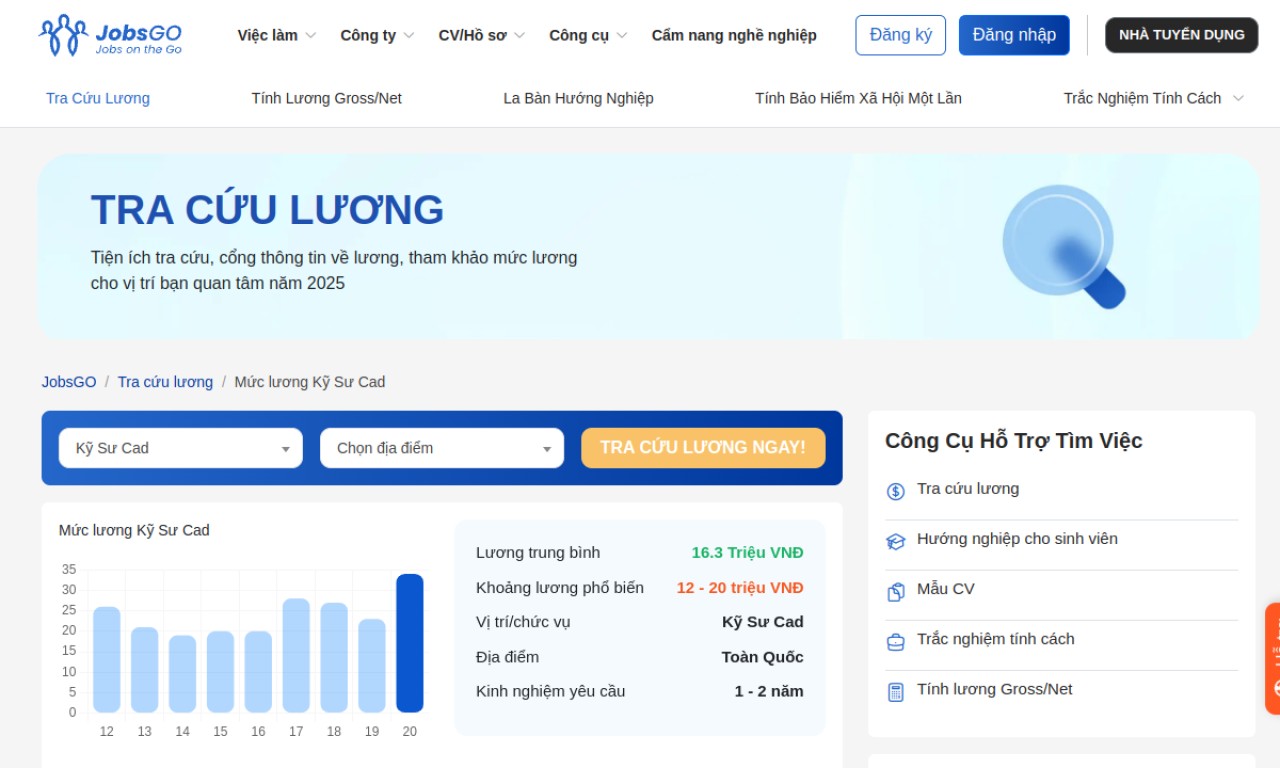Click the Đăng nhập button
The image size is (1280, 768).
click(1013, 35)
